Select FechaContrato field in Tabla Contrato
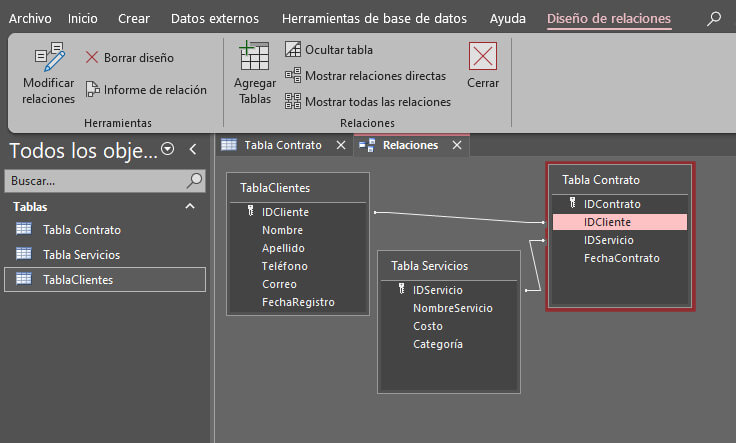 tap(621, 258)
